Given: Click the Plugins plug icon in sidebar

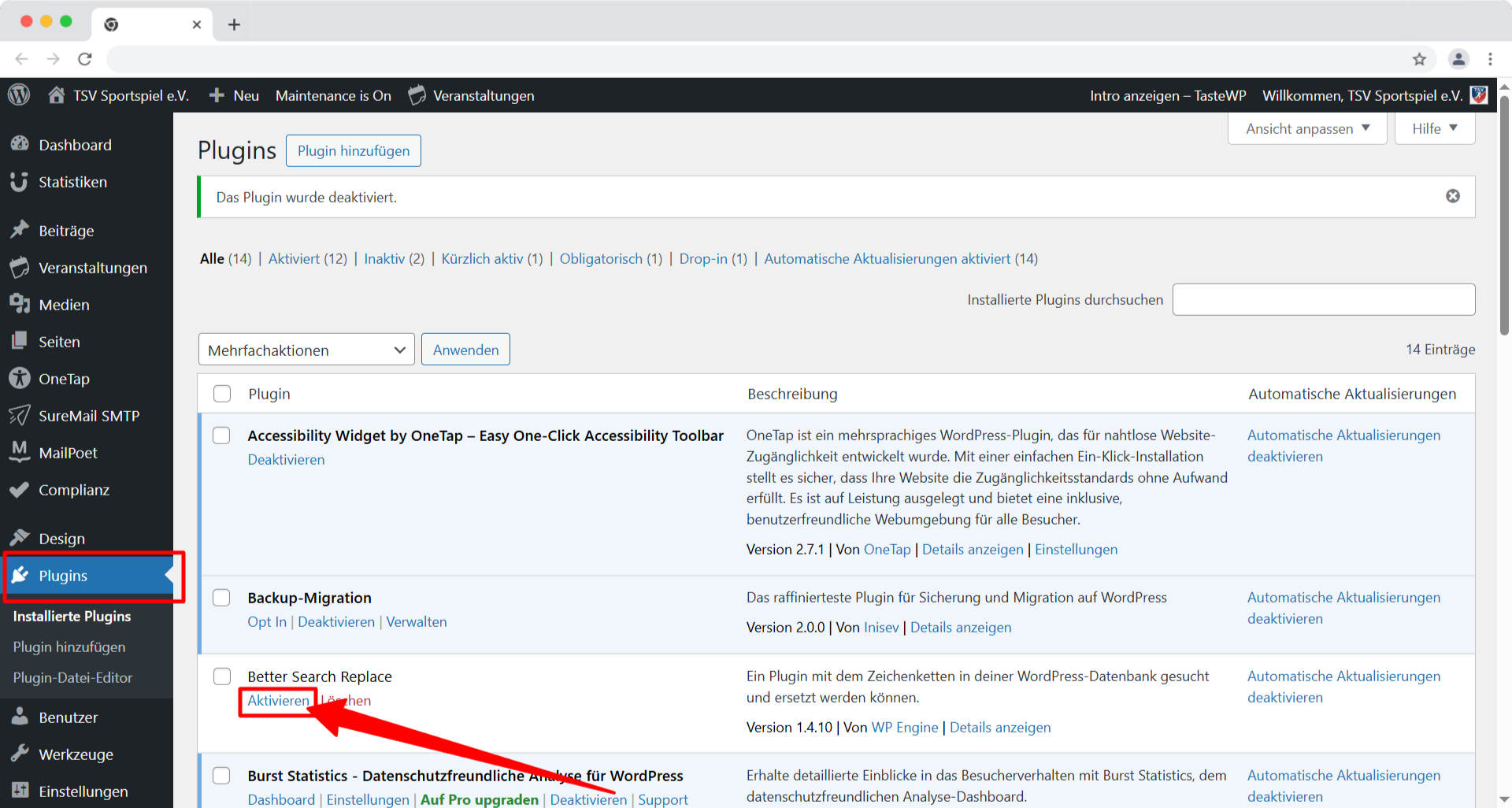Looking at the screenshot, I should [x=20, y=575].
